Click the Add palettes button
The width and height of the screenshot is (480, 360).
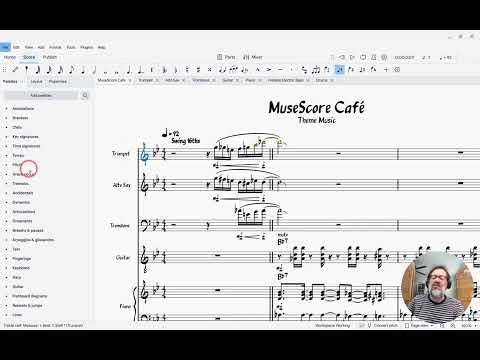[x=41, y=95]
